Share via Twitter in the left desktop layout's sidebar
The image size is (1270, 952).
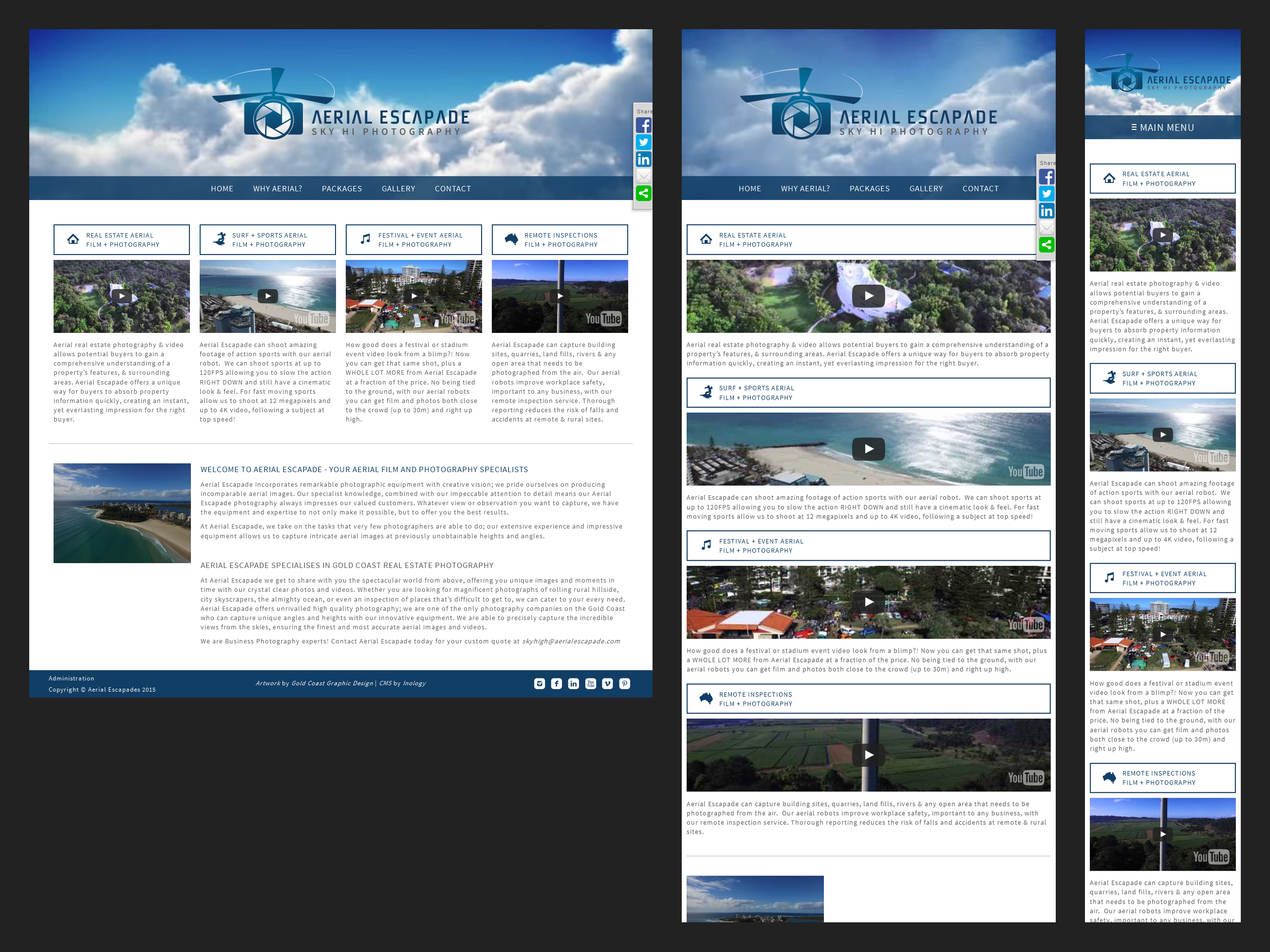tap(644, 142)
